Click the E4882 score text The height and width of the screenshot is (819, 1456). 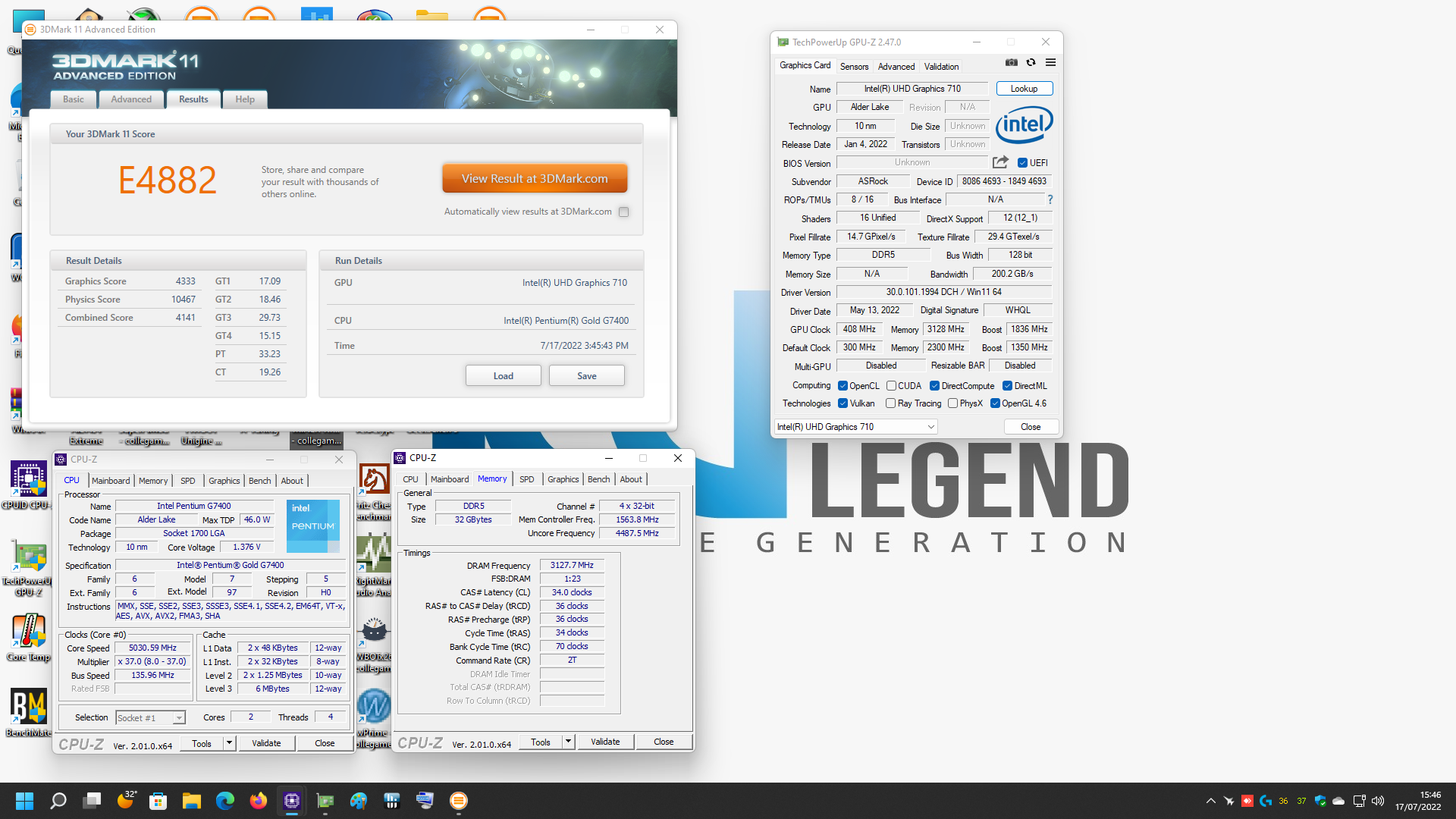point(168,180)
